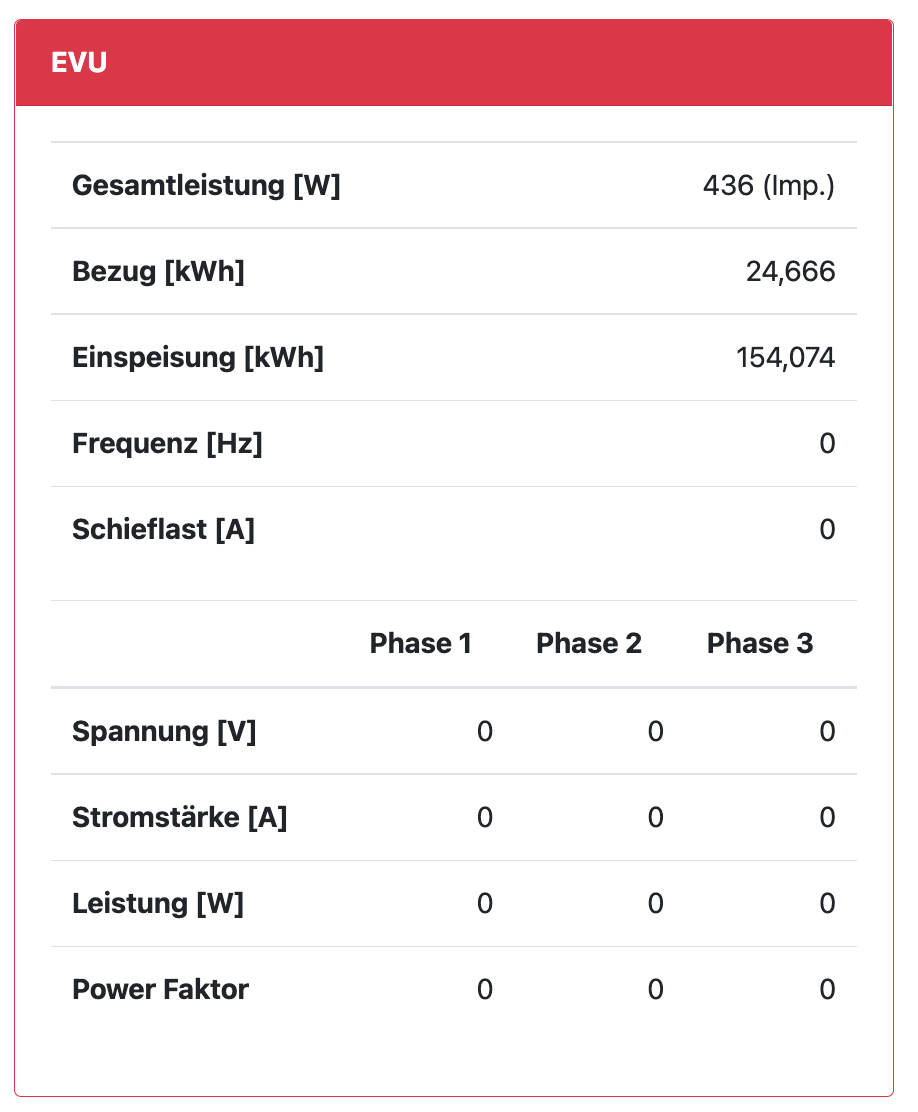Click the 154,074 Einspeisung value
This screenshot has height=1112, width=918.
click(785, 358)
